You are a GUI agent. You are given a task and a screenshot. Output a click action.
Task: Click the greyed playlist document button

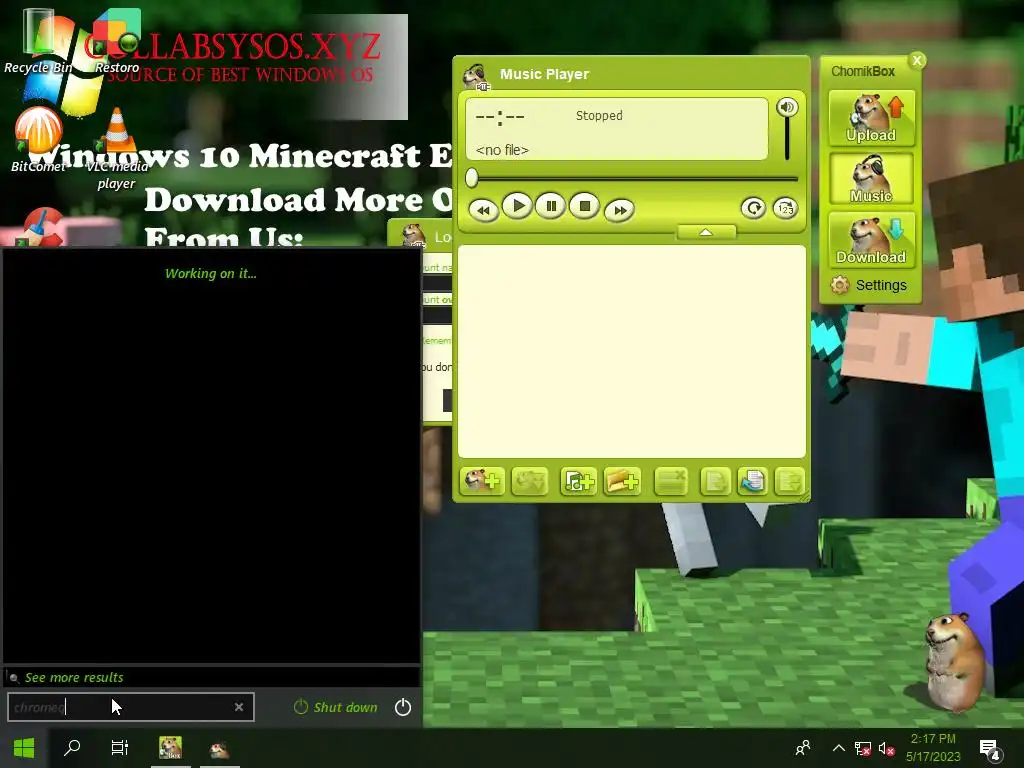pos(715,481)
